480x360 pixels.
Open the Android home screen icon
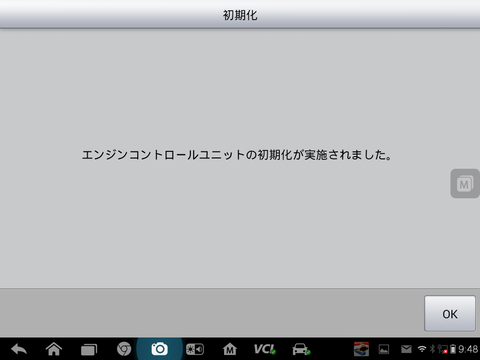pos(54,349)
